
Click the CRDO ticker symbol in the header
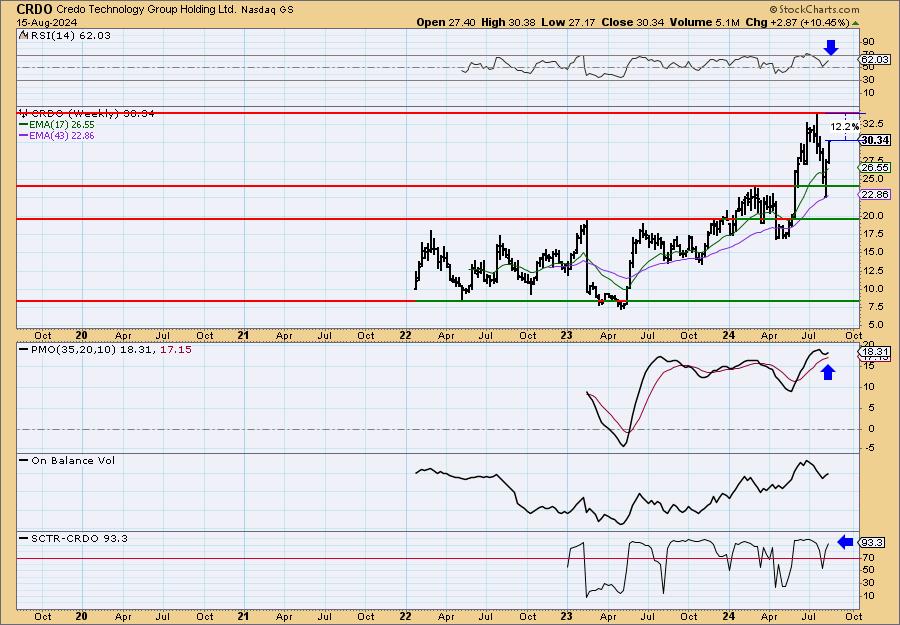[34, 9]
